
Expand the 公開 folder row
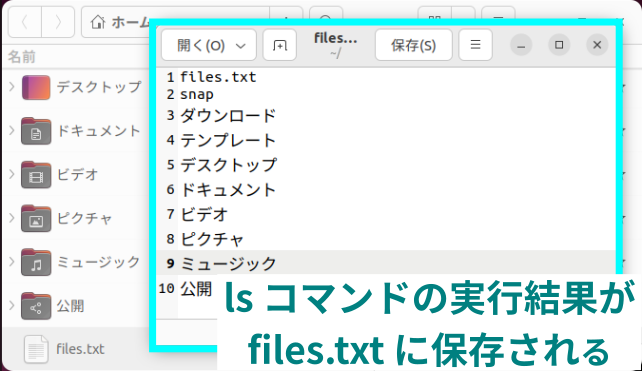12,305
